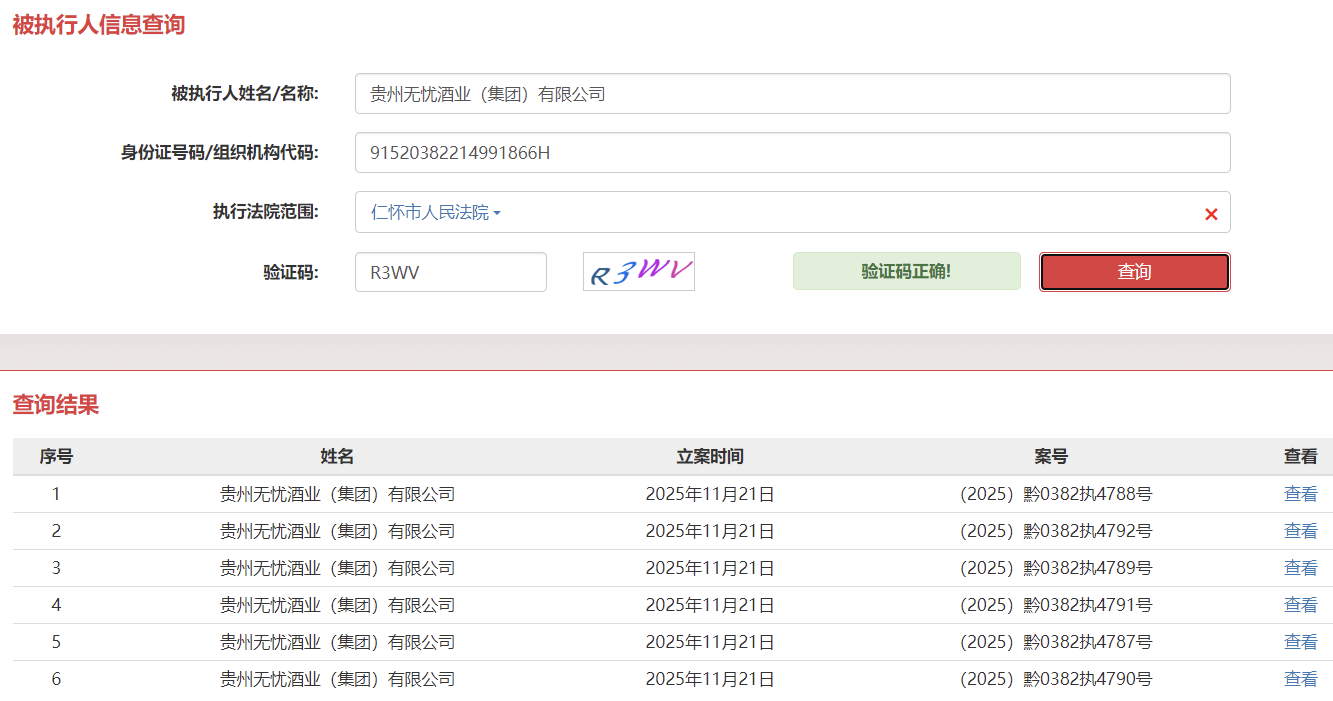Screen dimensions: 1333x701
Task: Select company name in first result row
Action: 337,494
